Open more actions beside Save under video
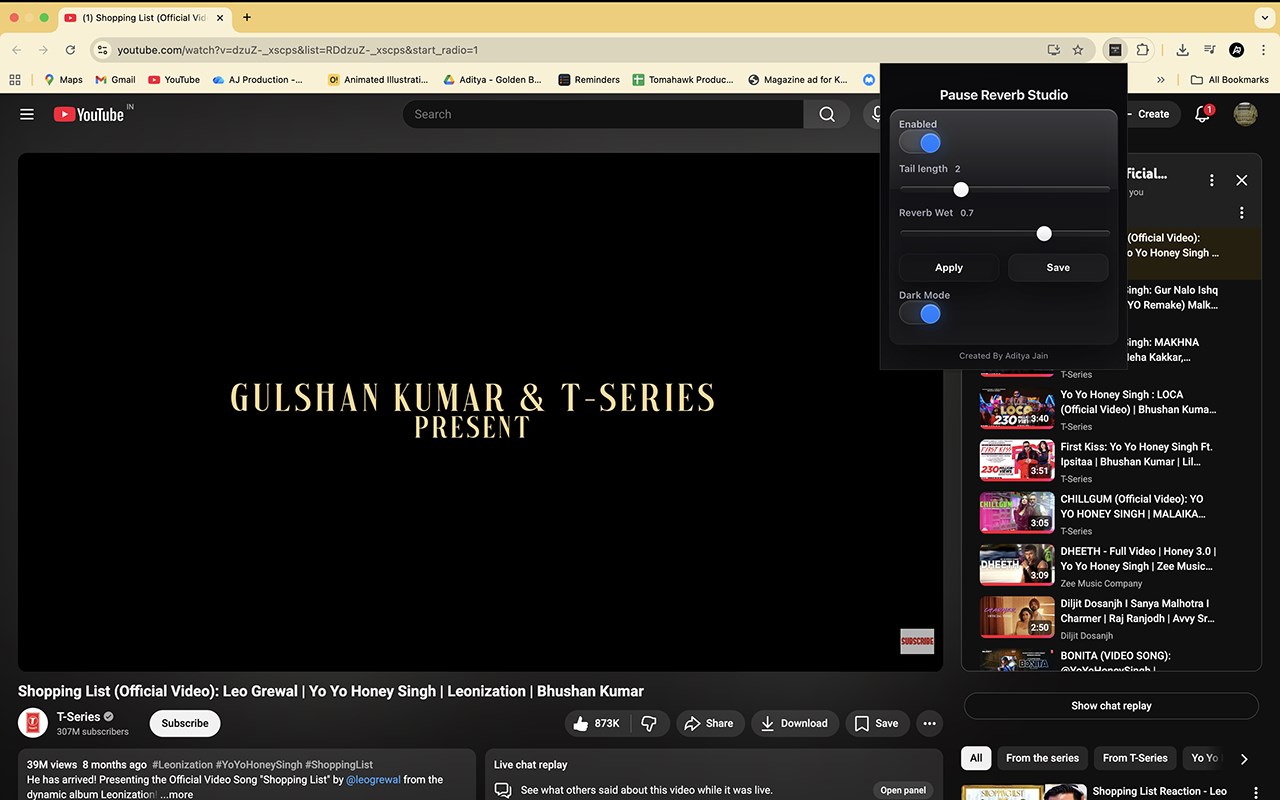The height and width of the screenshot is (800, 1280). (x=930, y=723)
